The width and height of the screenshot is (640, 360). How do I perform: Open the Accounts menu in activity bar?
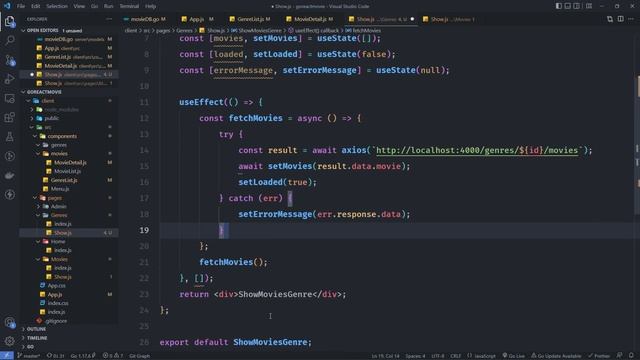(9, 322)
